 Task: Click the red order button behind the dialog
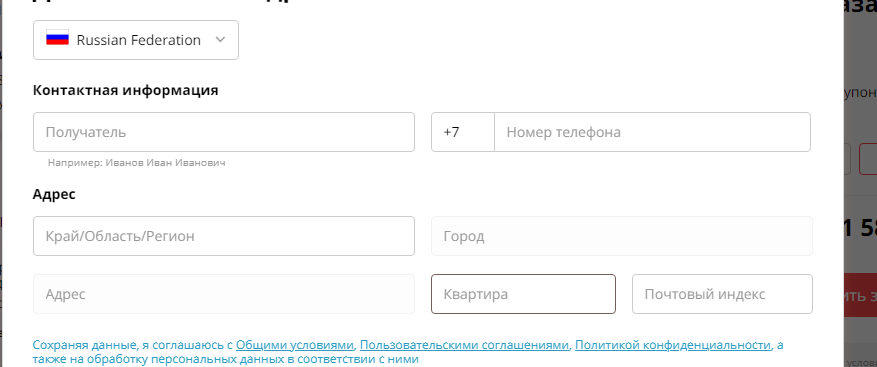click(860, 295)
